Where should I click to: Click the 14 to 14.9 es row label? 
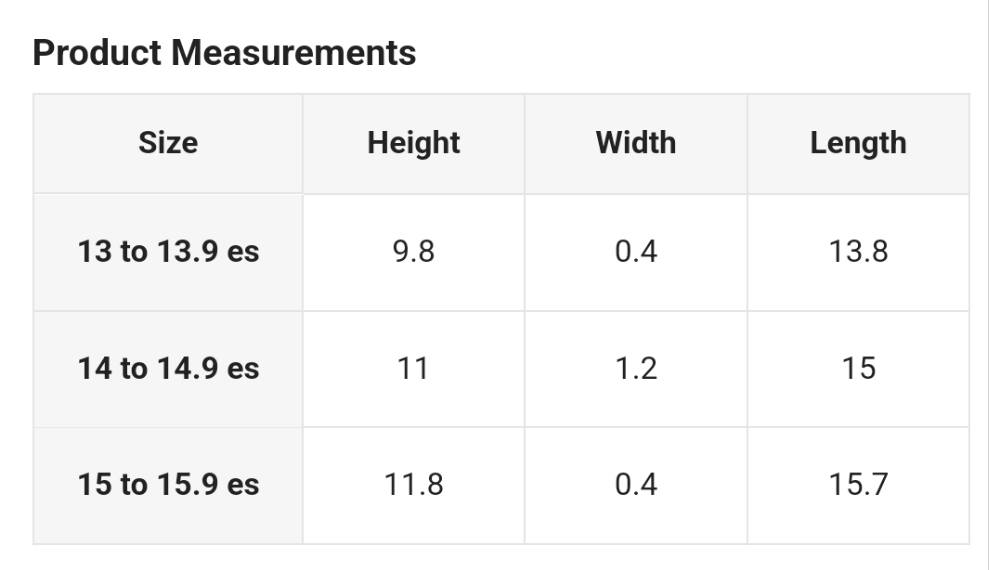pyautogui.click(x=168, y=368)
